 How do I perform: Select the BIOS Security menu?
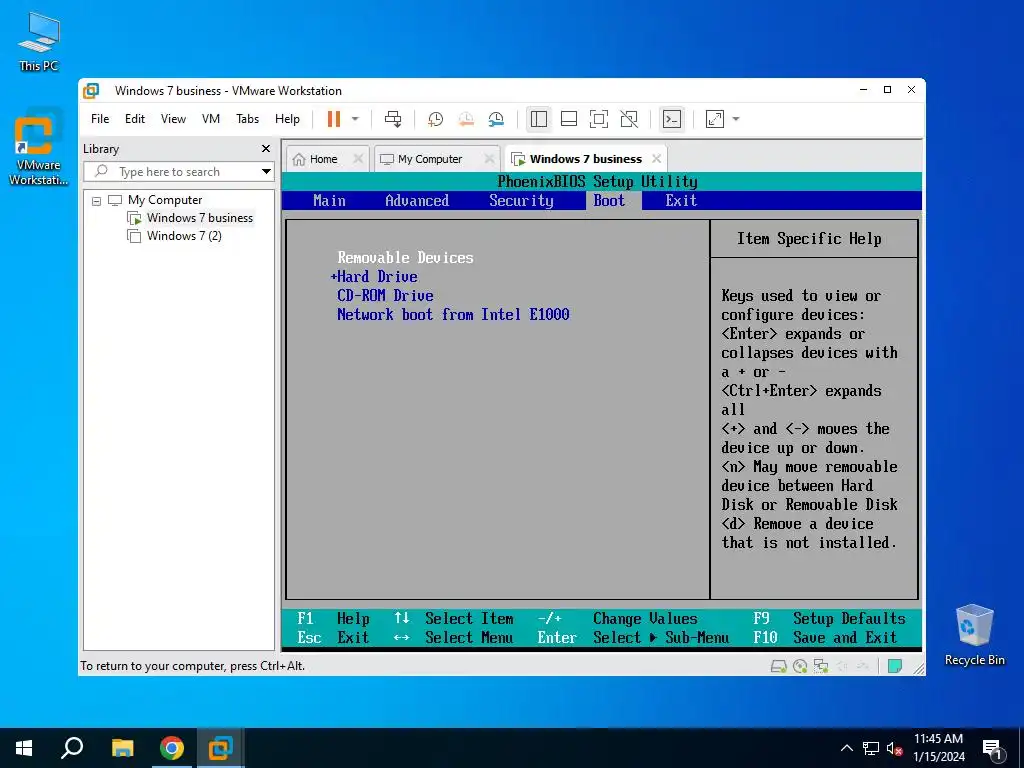point(521,200)
